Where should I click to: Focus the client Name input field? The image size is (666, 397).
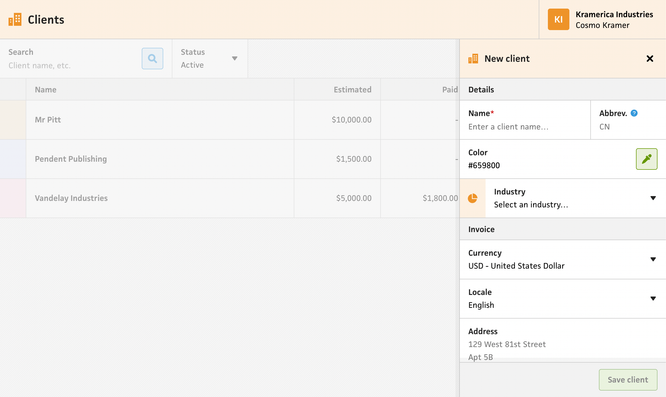point(525,120)
